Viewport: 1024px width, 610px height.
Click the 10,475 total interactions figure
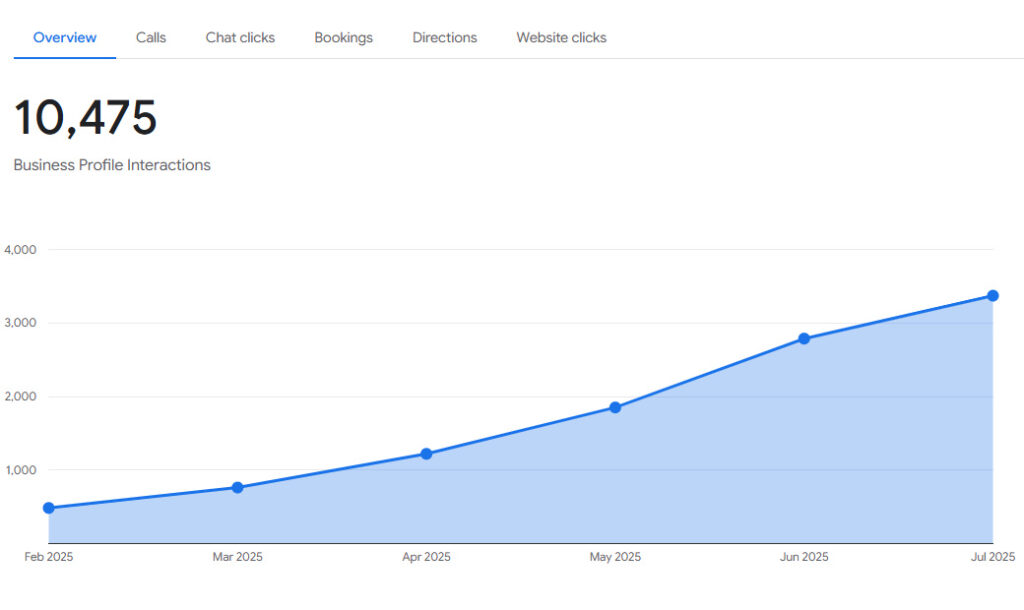pos(85,118)
